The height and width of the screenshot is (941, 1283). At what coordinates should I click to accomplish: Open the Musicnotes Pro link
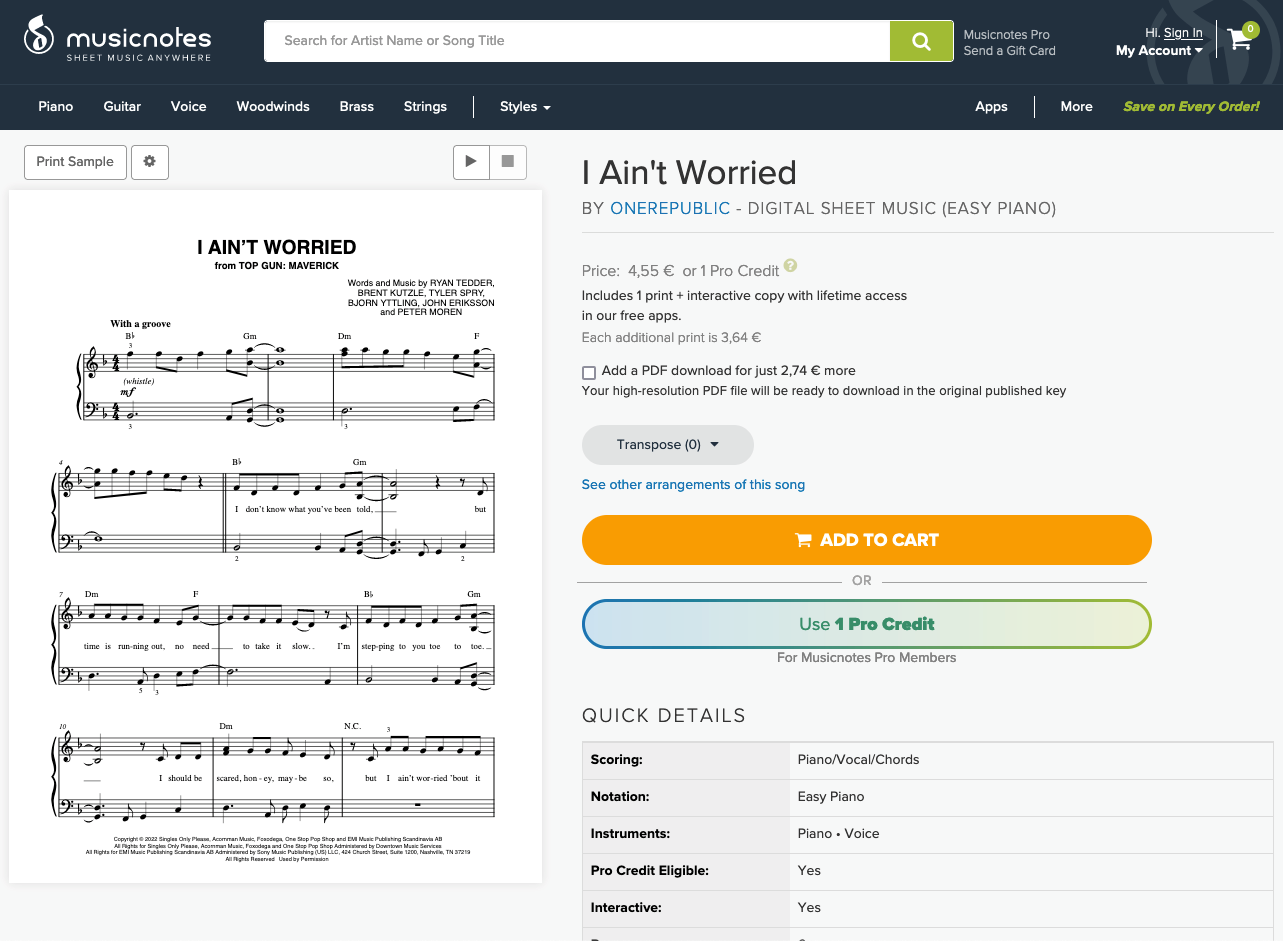(1007, 35)
